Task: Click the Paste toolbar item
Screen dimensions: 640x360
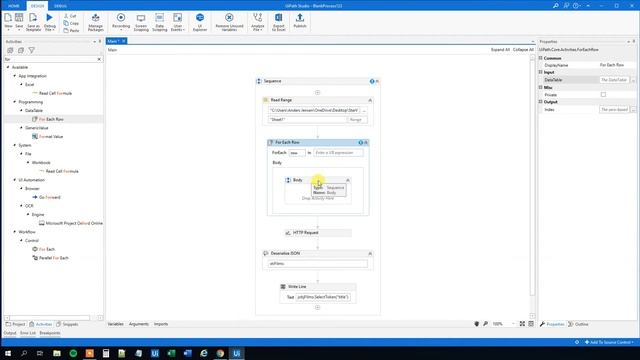Action: [71, 31]
